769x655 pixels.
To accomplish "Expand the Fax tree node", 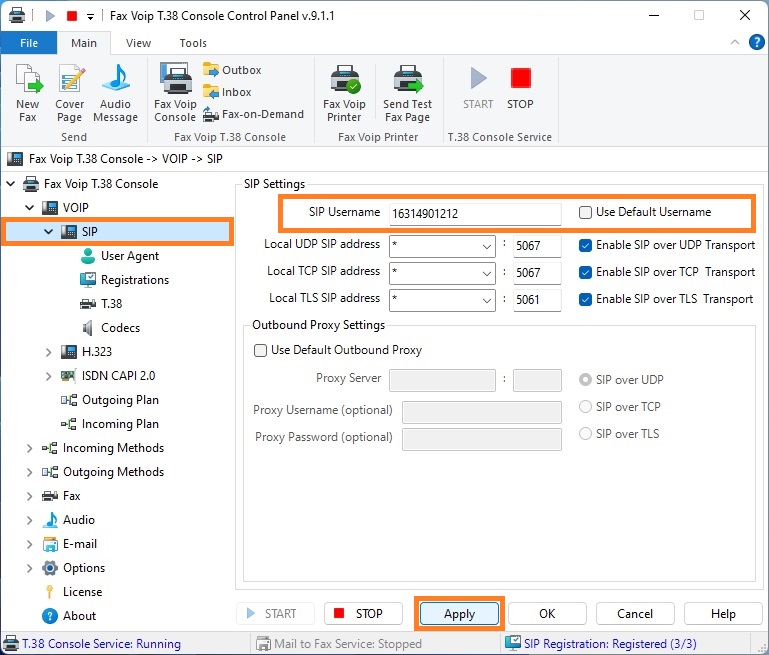I will (x=29, y=496).
